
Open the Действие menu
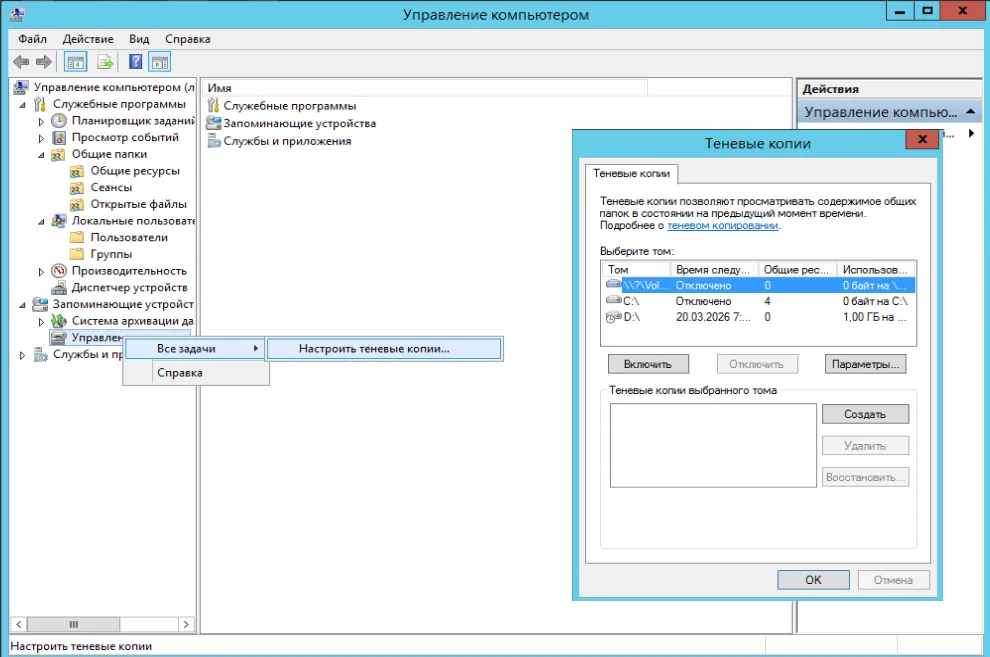point(88,39)
